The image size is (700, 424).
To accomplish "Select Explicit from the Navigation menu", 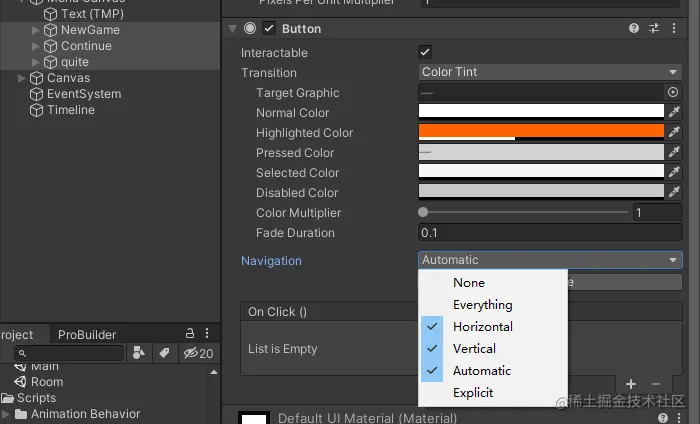I will pyautogui.click(x=473, y=393).
